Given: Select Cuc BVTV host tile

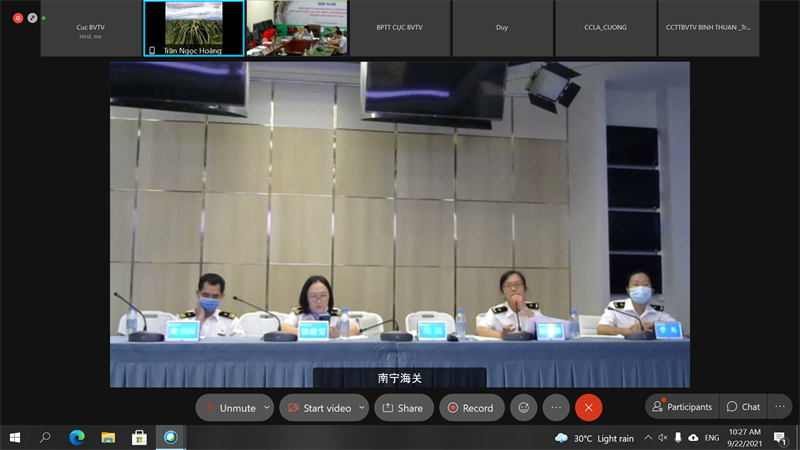Looking at the screenshot, I should (91, 28).
